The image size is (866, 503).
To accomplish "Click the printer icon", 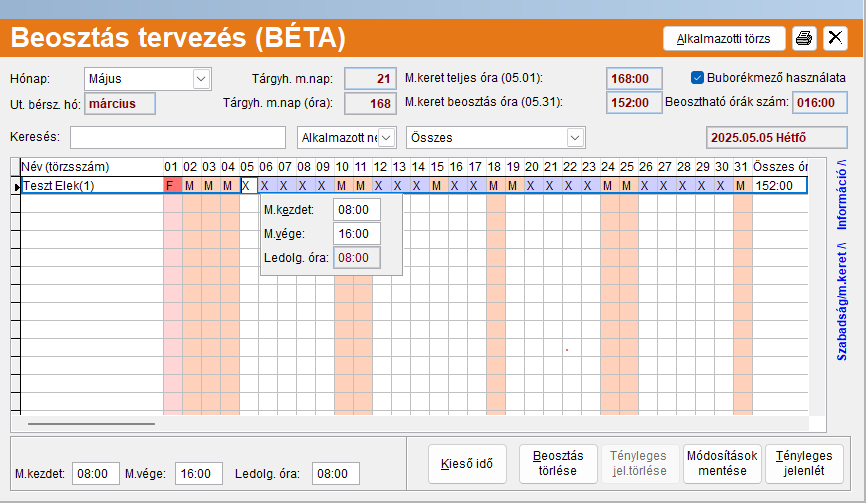I will tap(804, 38).
